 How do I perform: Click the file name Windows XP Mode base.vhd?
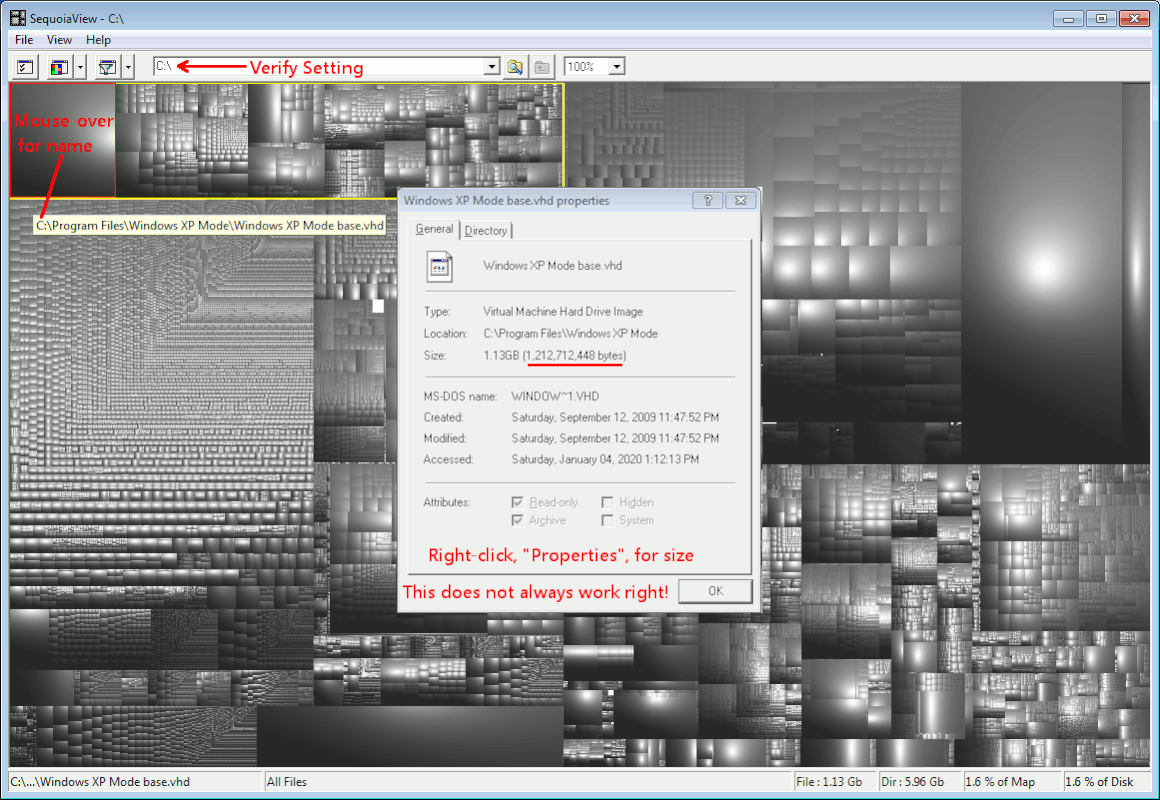click(552, 266)
